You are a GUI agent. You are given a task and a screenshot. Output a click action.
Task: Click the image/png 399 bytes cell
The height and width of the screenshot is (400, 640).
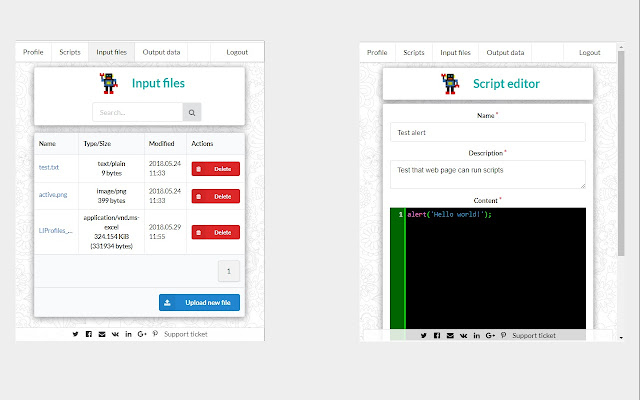[111, 196]
